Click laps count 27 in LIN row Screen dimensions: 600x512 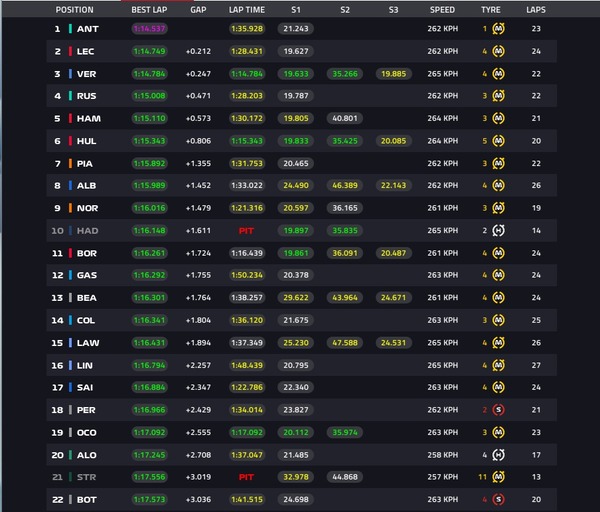tap(536, 365)
